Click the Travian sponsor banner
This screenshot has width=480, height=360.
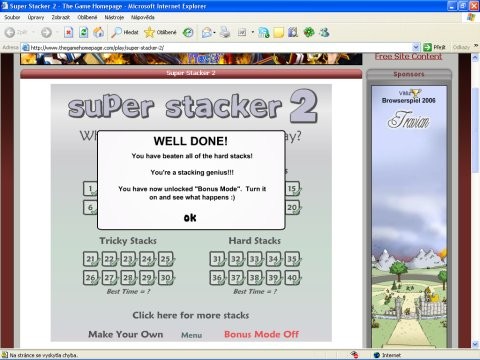pyautogui.click(x=409, y=217)
